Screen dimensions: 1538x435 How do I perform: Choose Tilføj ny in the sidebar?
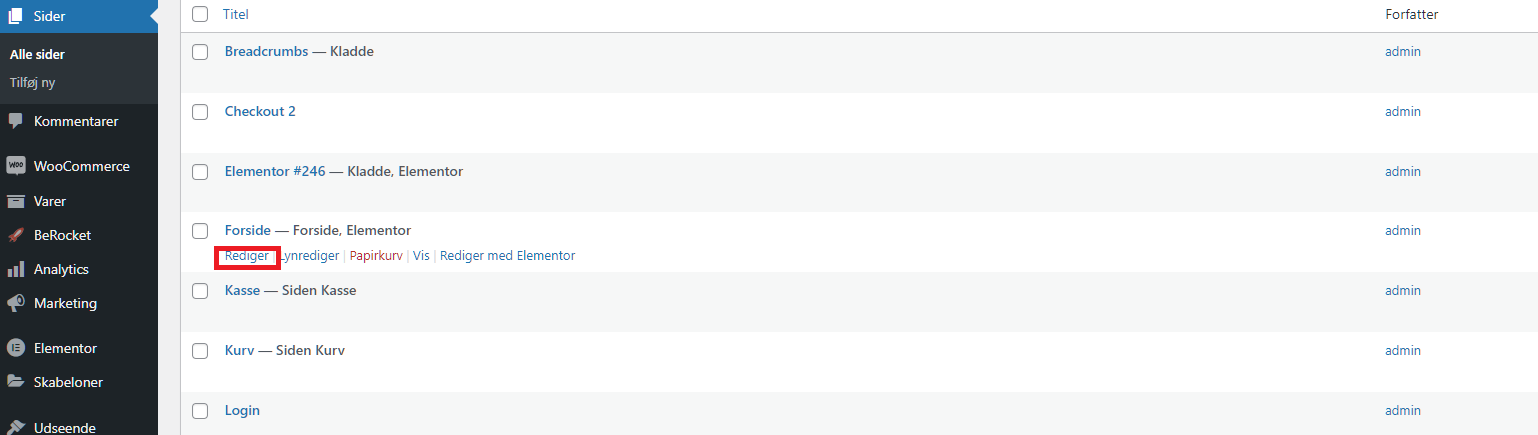pos(32,83)
